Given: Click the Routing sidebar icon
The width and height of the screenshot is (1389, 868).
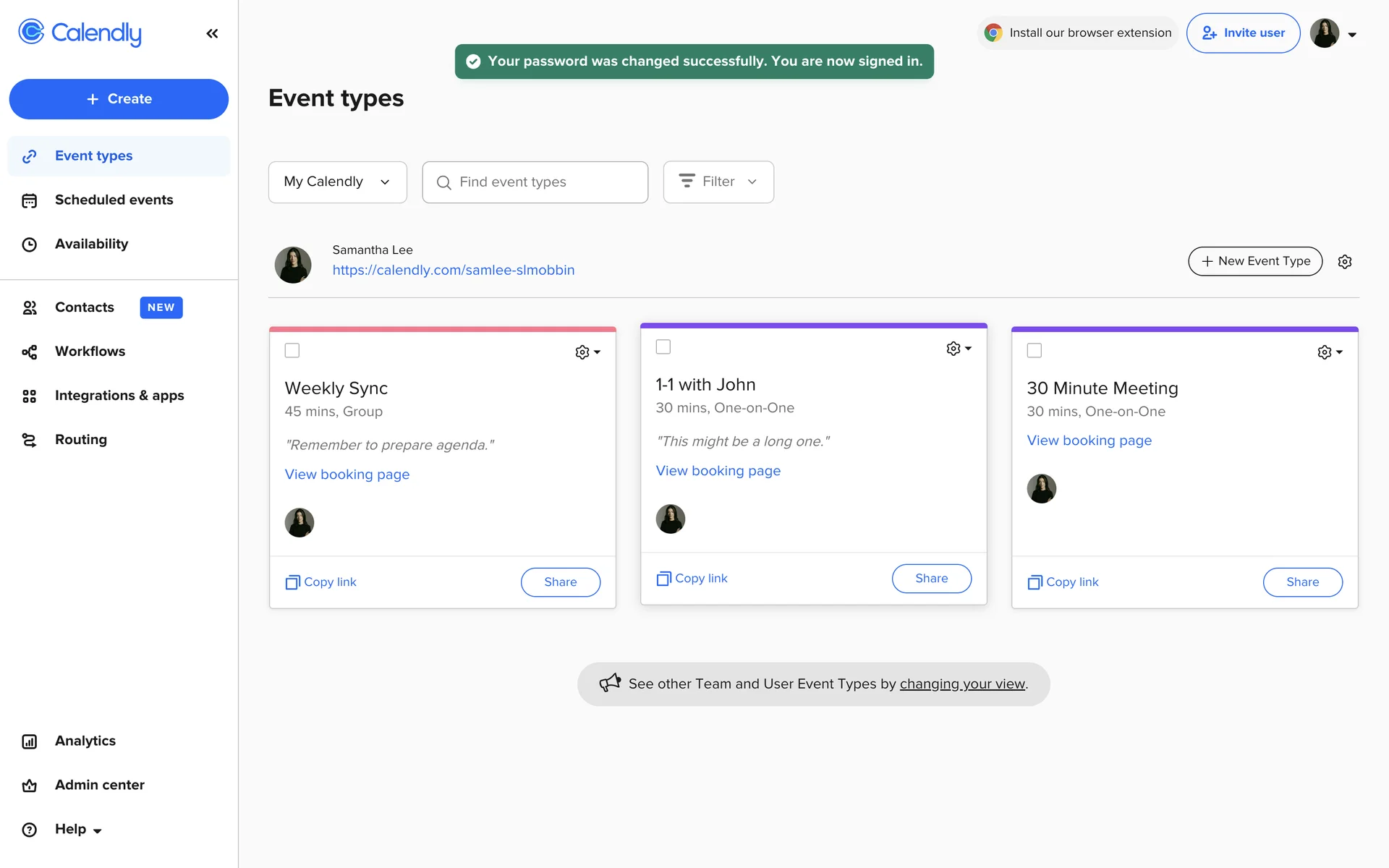Looking at the screenshot, I should 29,440.
